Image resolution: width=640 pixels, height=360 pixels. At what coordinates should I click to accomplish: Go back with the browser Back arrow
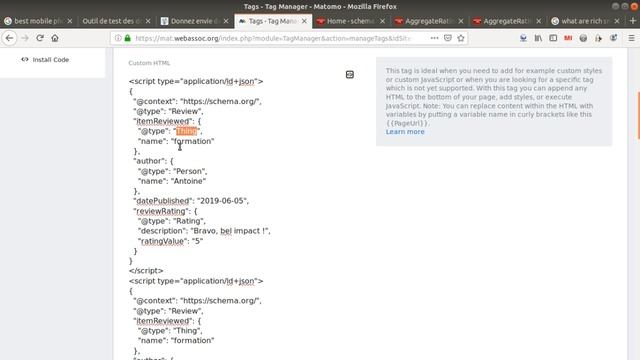9,38
